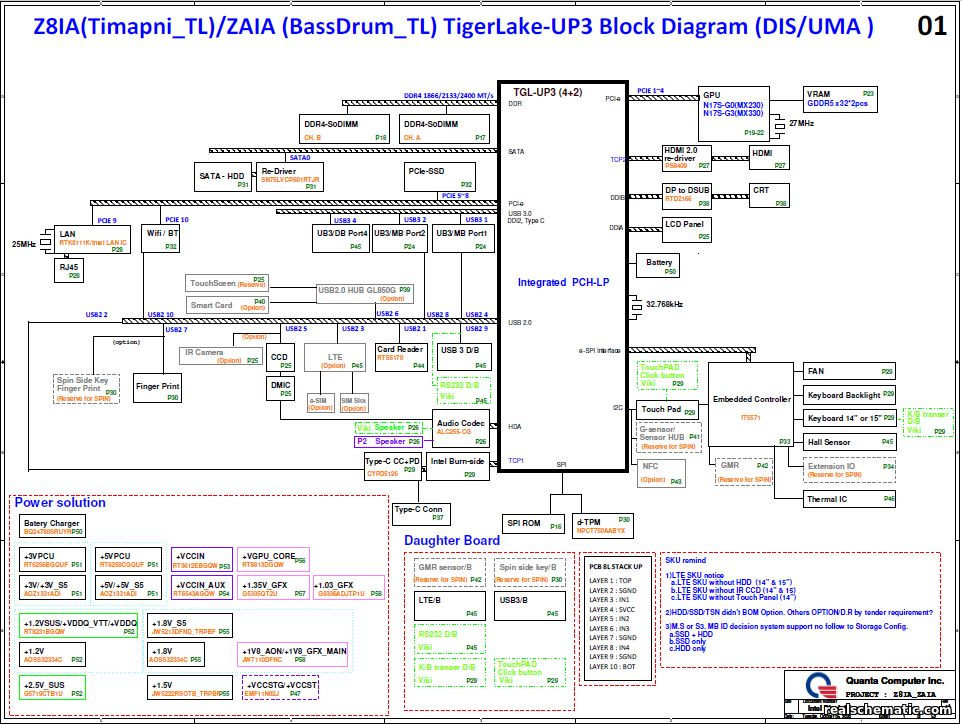
Task: Select the Keyboard Backlight block
Action: pos(850,395)
